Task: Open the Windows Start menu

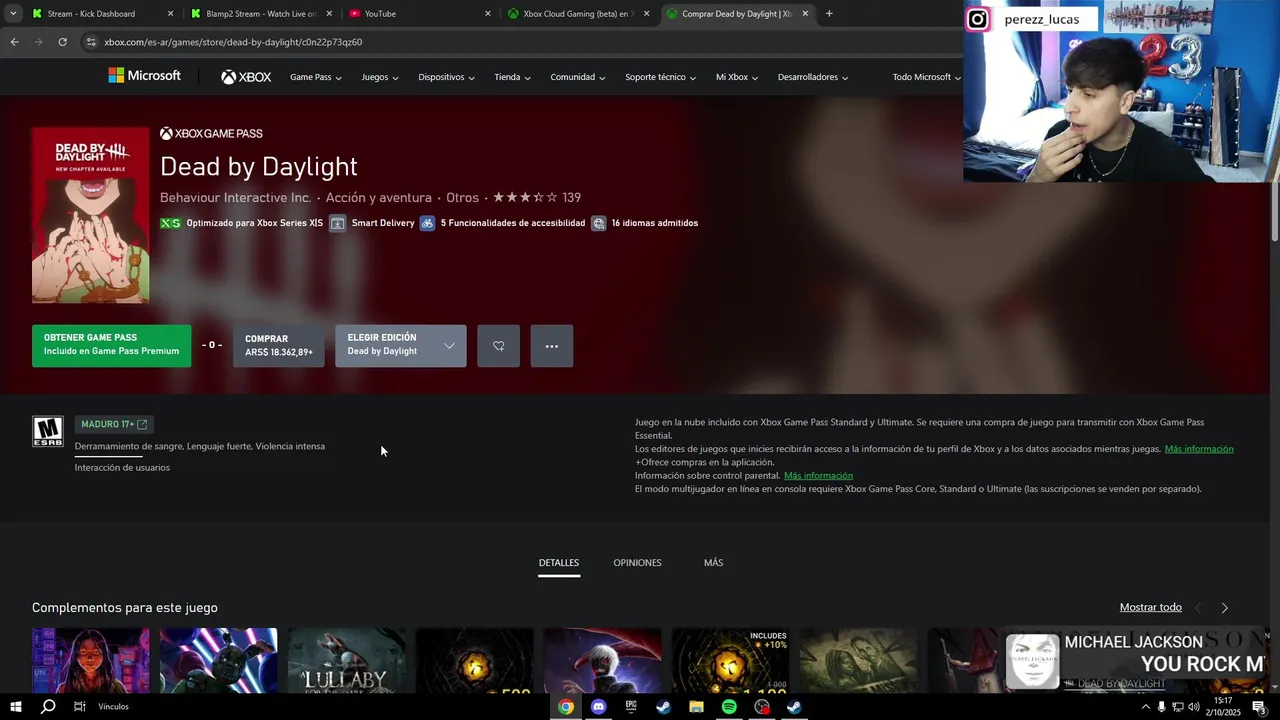Action: click(x=15, y=707)
